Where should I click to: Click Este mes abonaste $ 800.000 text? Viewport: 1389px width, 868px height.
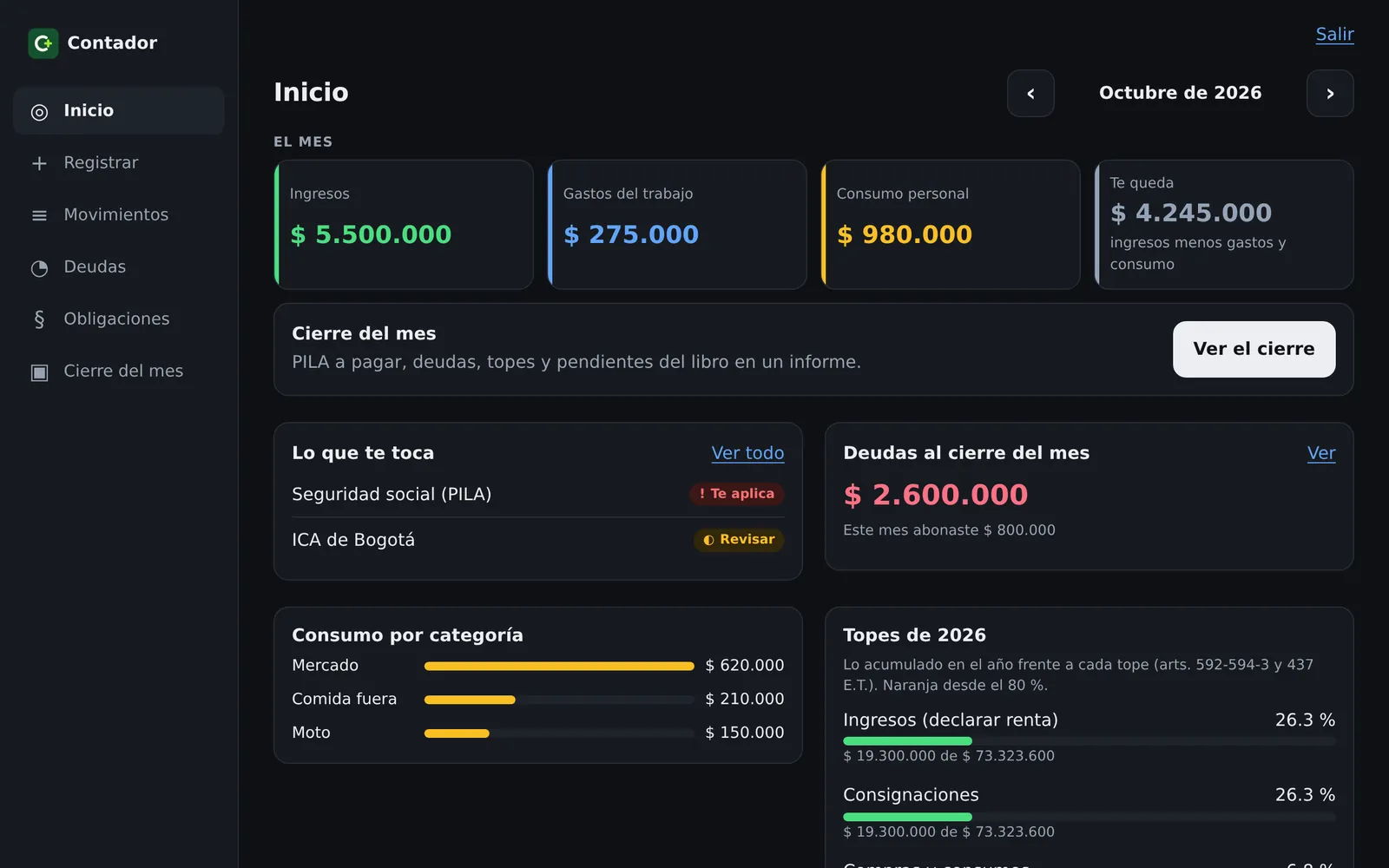pos(949,530)
